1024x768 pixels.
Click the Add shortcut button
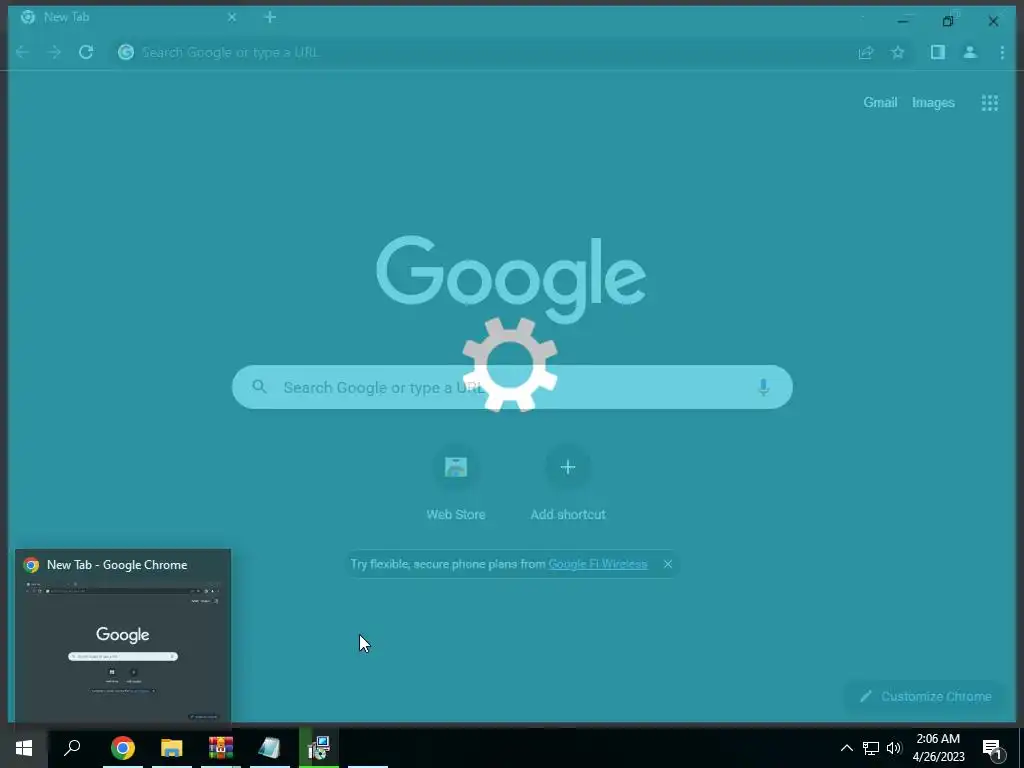point(568,484)
